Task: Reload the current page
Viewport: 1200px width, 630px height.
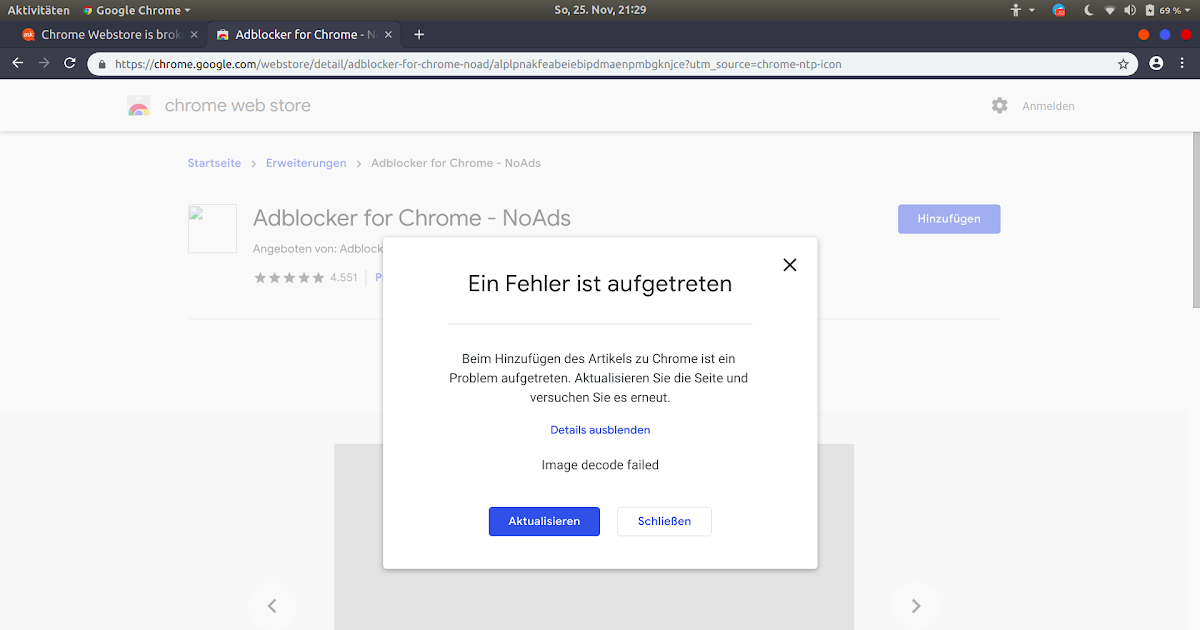Action: 70,63
